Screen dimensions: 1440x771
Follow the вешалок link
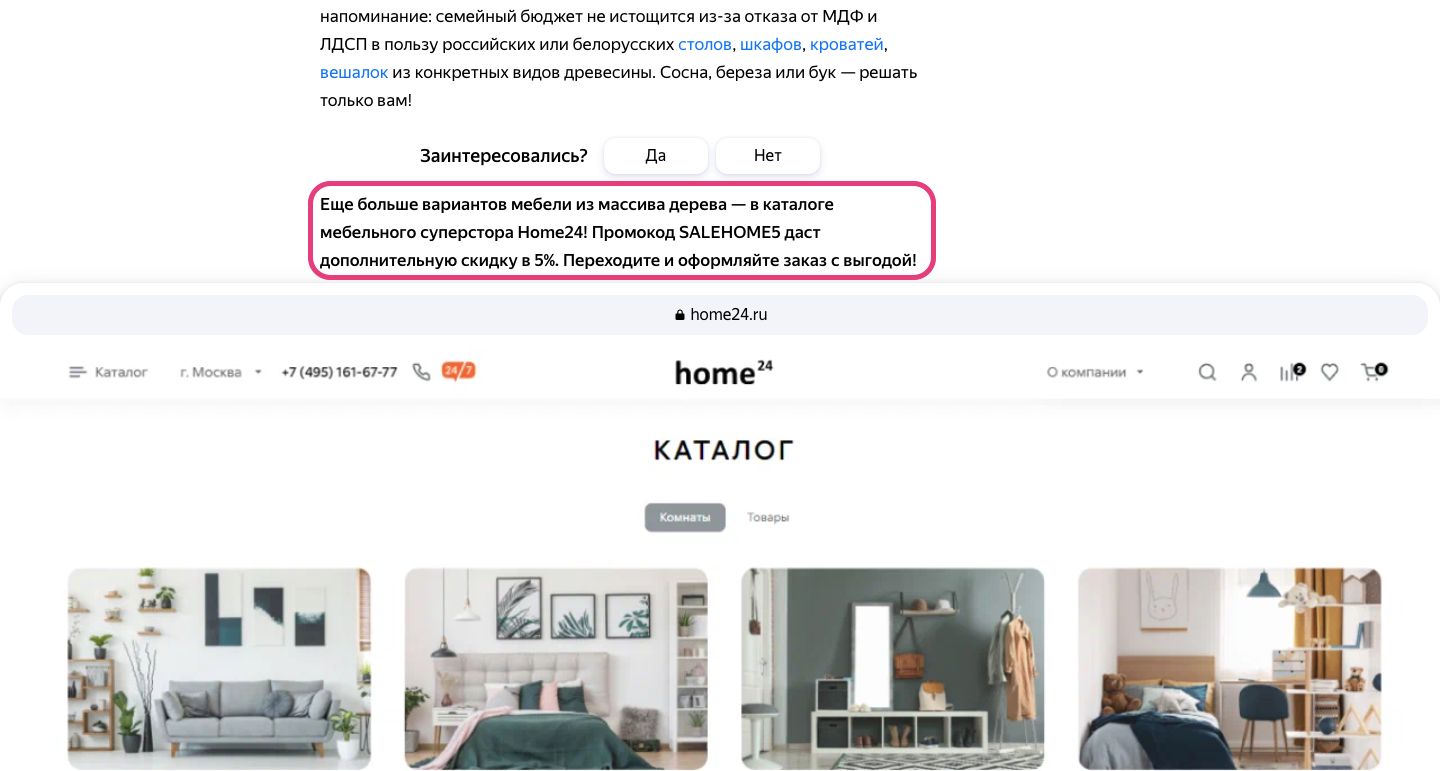(x=354, y=73)
